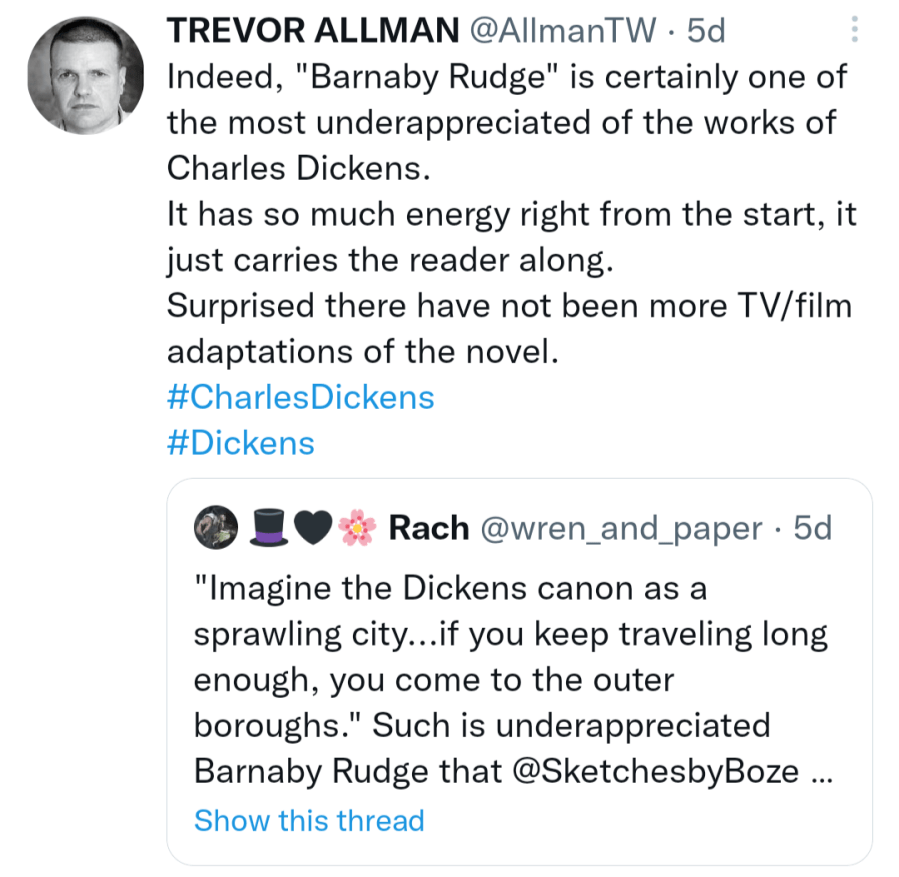Open the TREVOR ALLMAN display name
899x877 pixels.
(x=312, y=30)
